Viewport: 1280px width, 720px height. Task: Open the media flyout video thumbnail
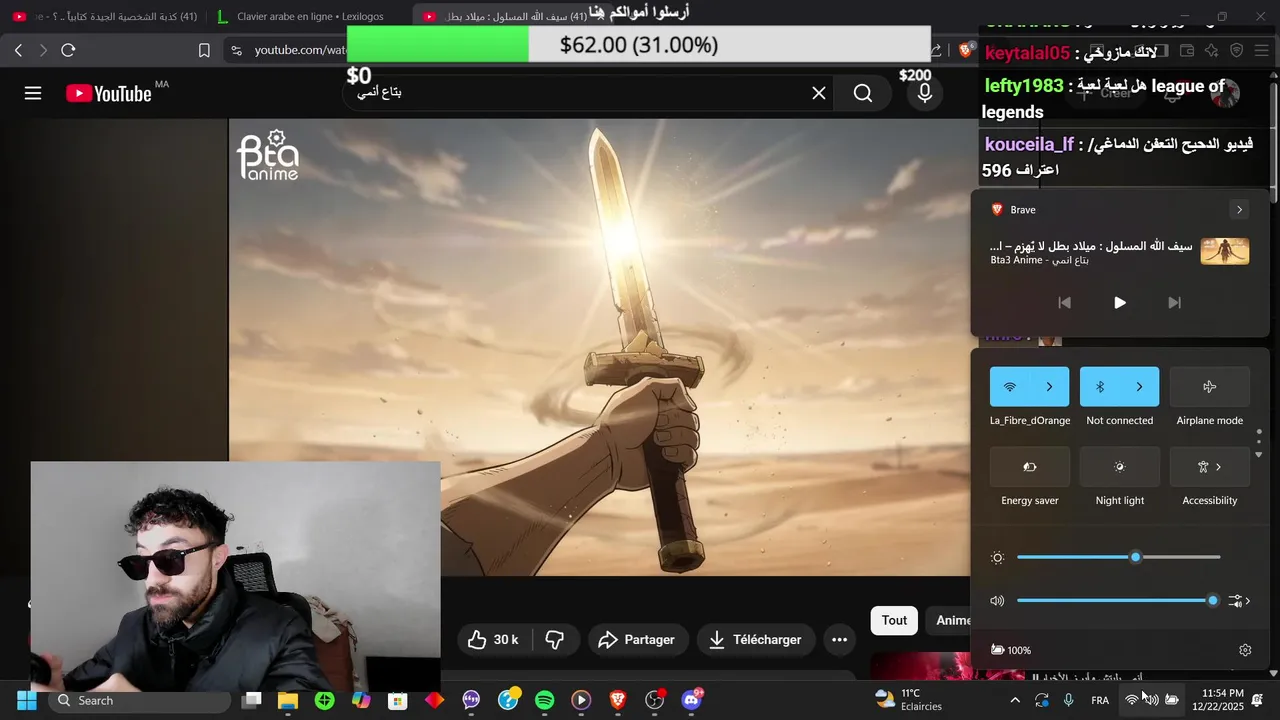(1225, 251)
